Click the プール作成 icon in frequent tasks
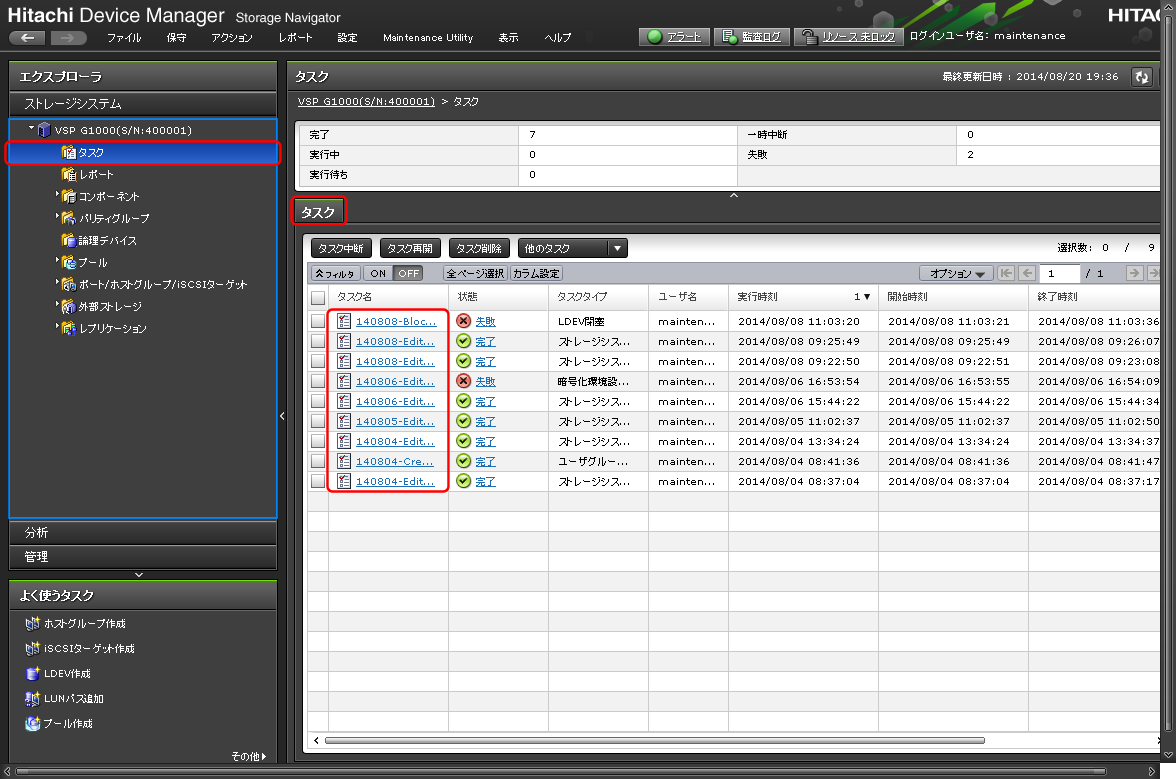 coord(32,724)
